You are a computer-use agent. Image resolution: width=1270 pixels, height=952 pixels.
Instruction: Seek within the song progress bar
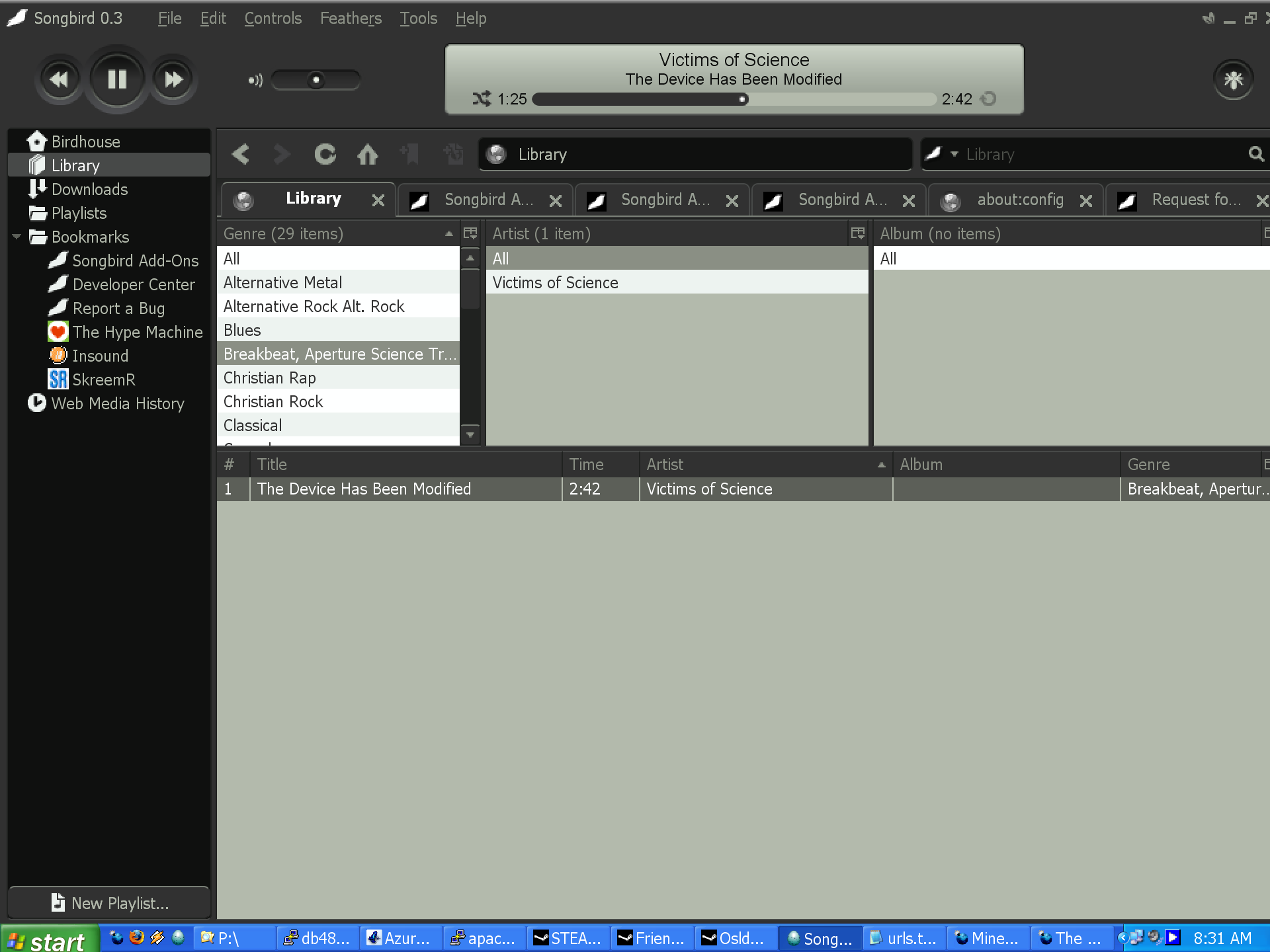click(x=734, y=99)
